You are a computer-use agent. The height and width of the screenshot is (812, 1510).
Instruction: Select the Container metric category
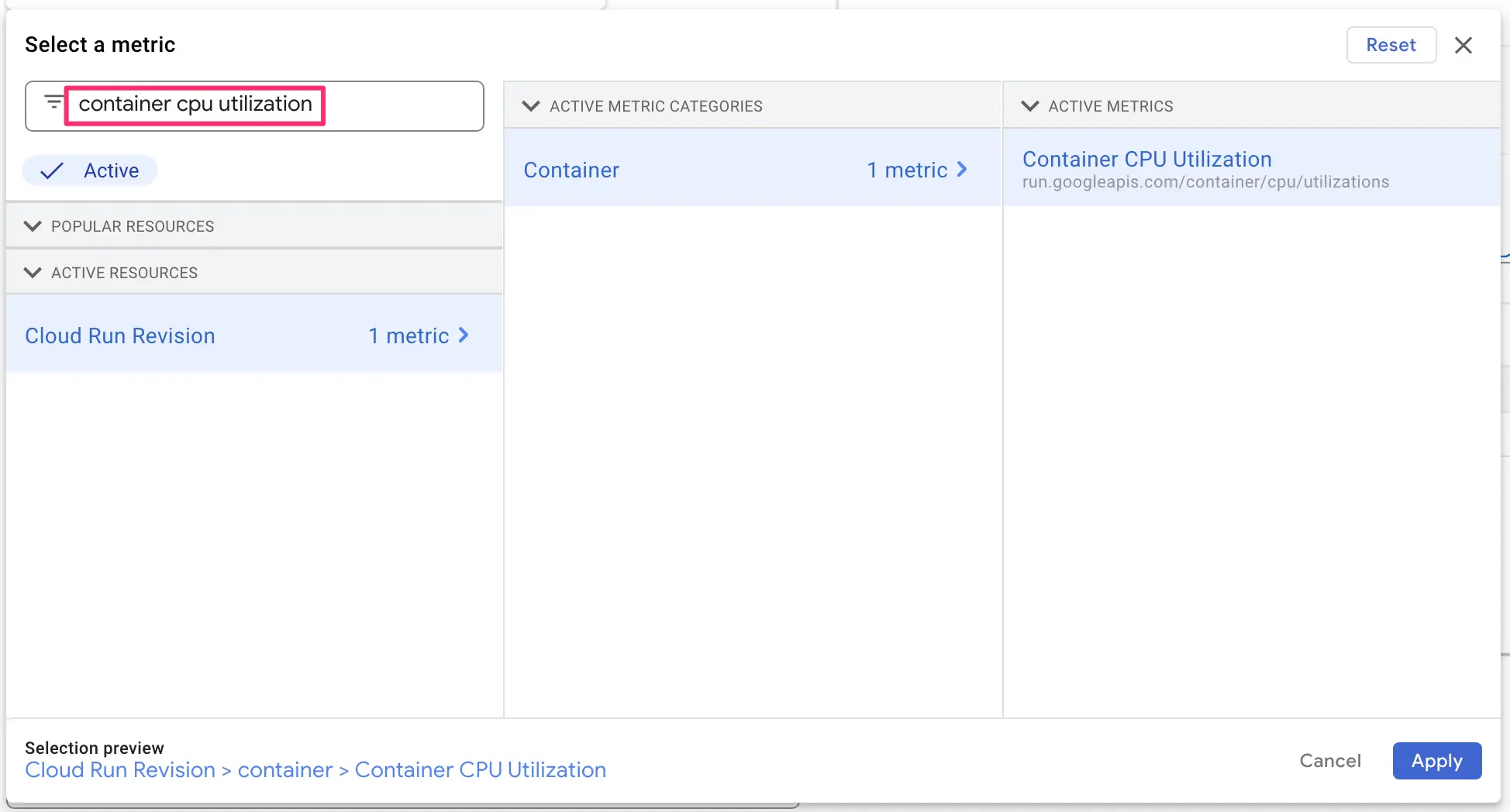click(571, 170)
